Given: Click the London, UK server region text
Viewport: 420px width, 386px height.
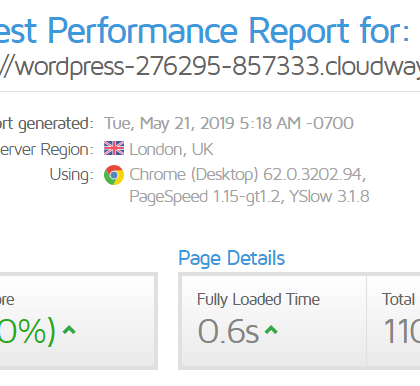Looking at the screenshot, I should pyautogui.click(x=171, y=149).
